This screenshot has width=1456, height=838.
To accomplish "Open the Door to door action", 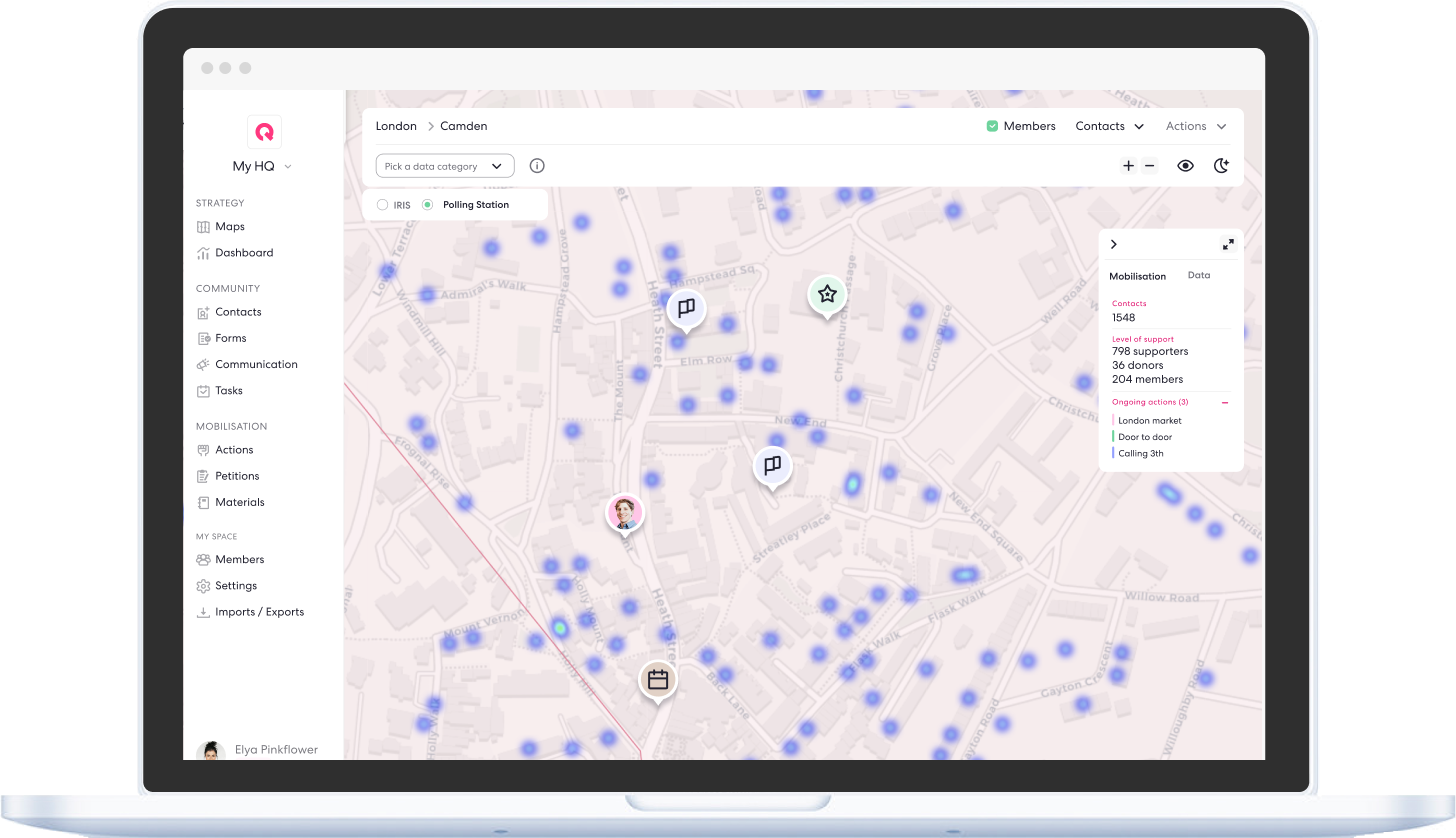I will pos(1145,437).
